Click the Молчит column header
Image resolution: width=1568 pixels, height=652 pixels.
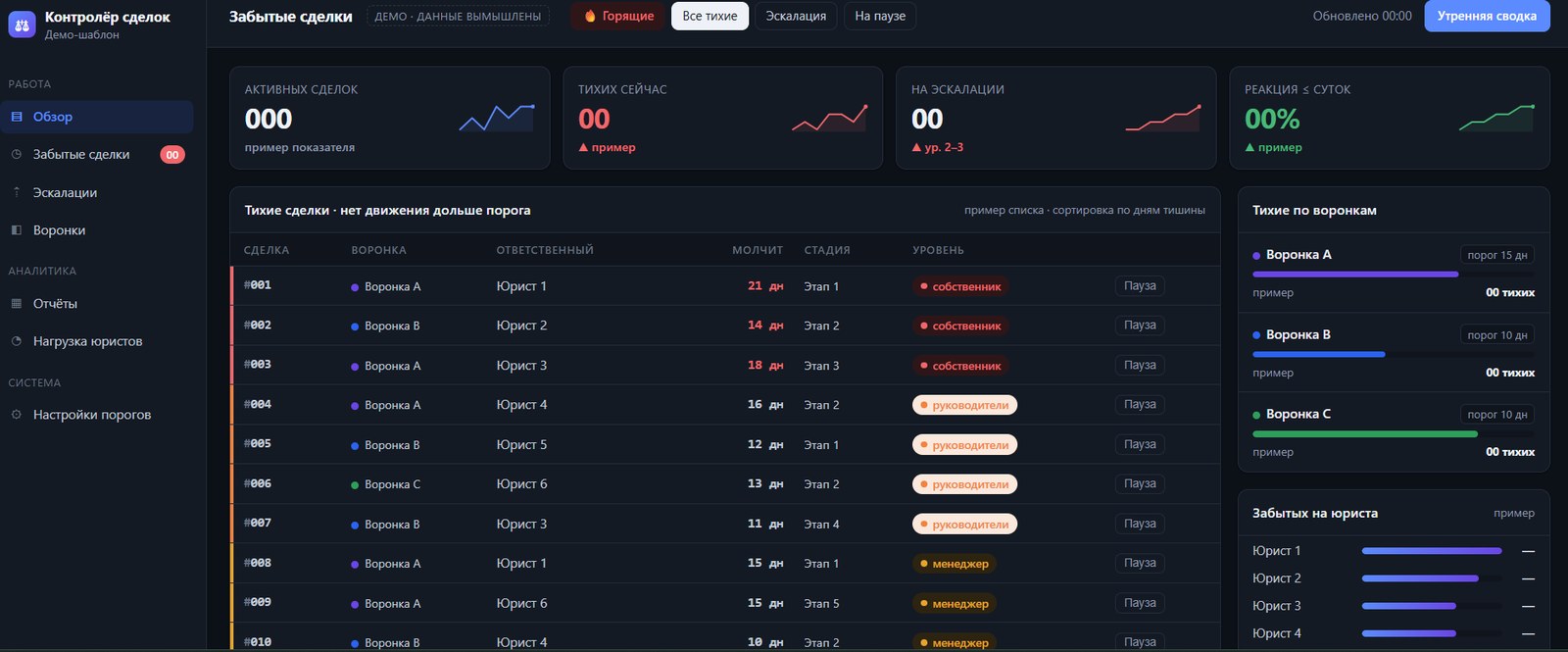(x=758, y=250)
